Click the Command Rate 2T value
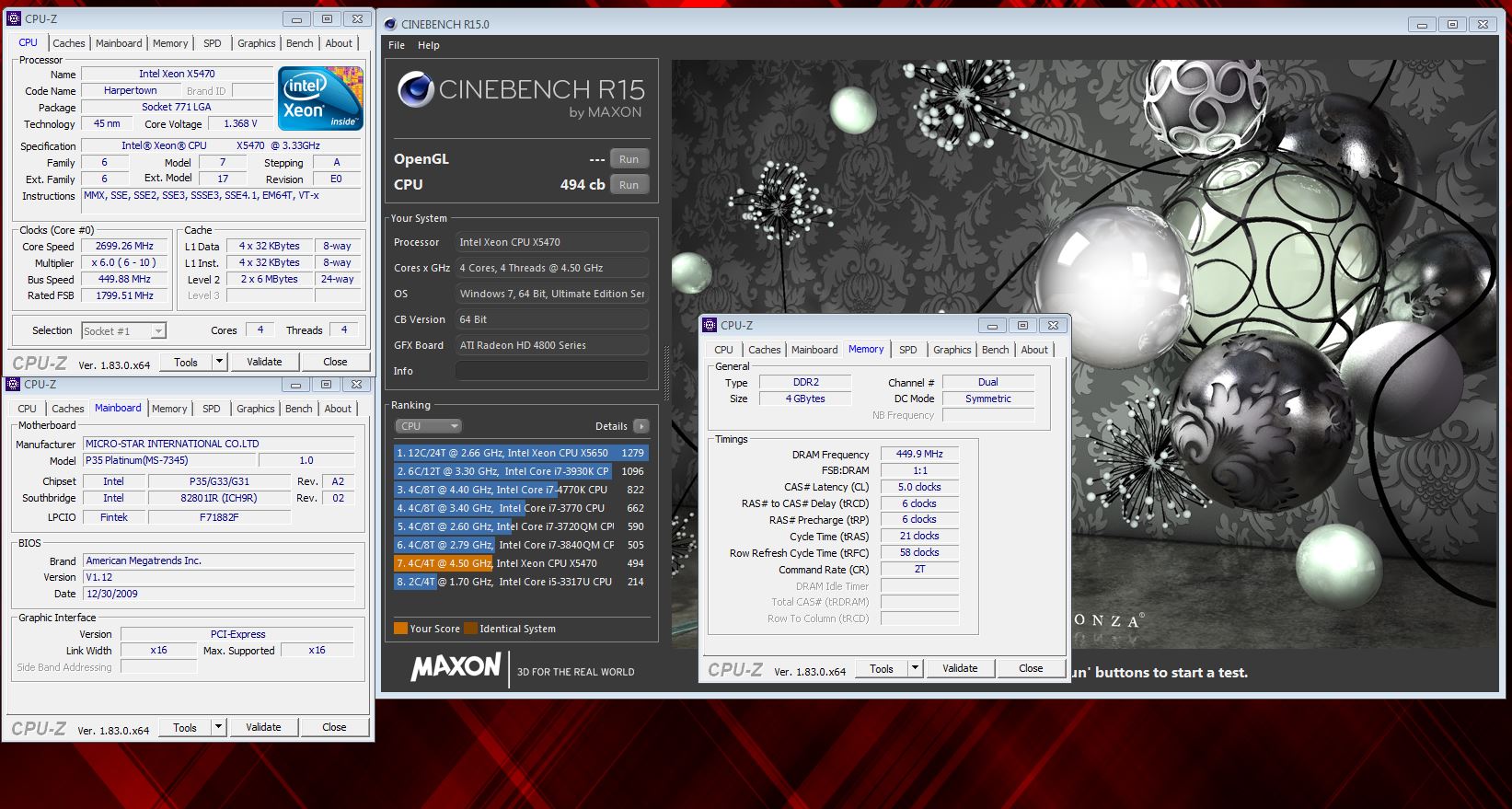 (x=919, y=570)
